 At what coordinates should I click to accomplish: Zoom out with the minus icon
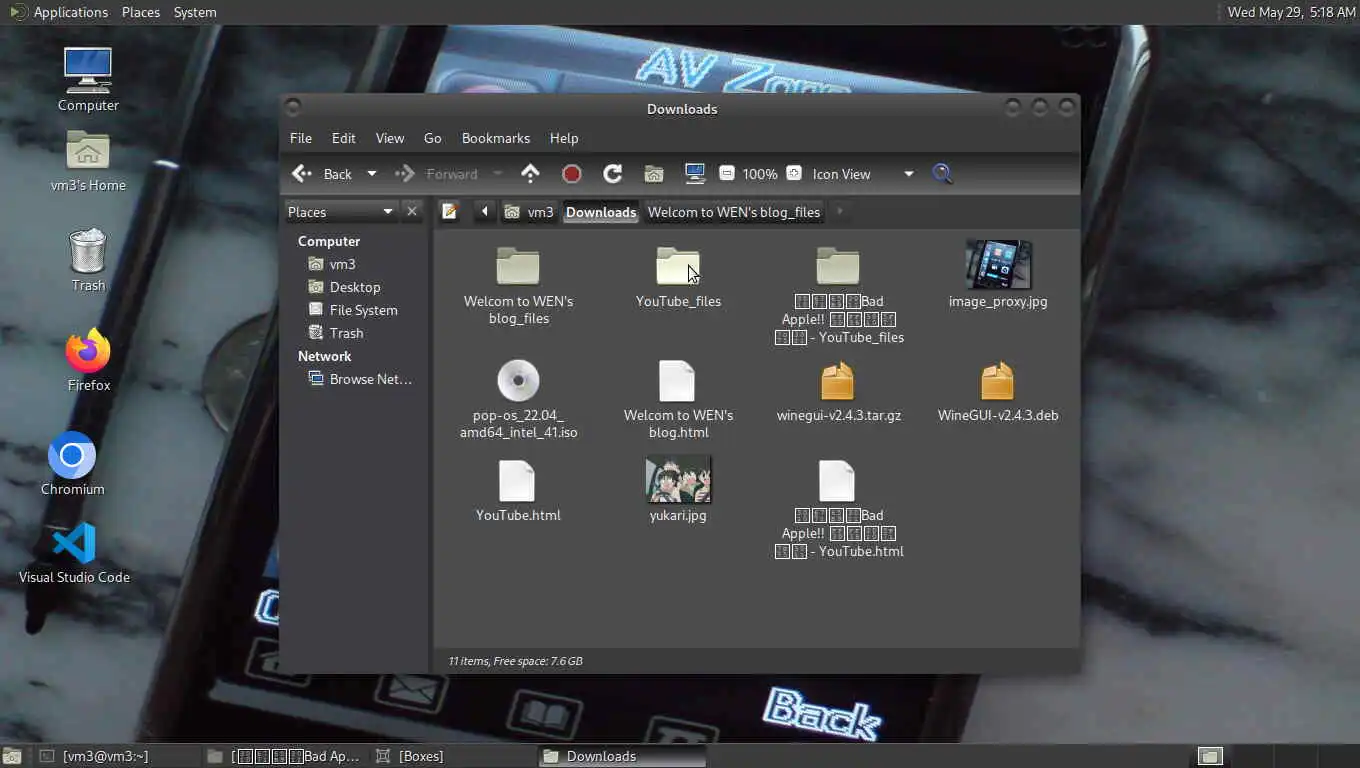727,174
